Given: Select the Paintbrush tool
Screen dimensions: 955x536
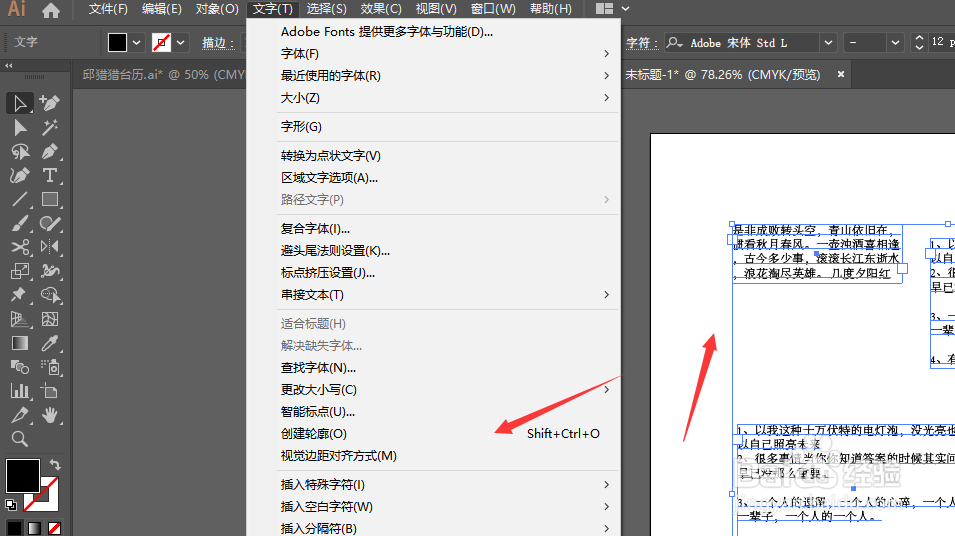Looking at the screenshot, I should (x=19, y=224).
